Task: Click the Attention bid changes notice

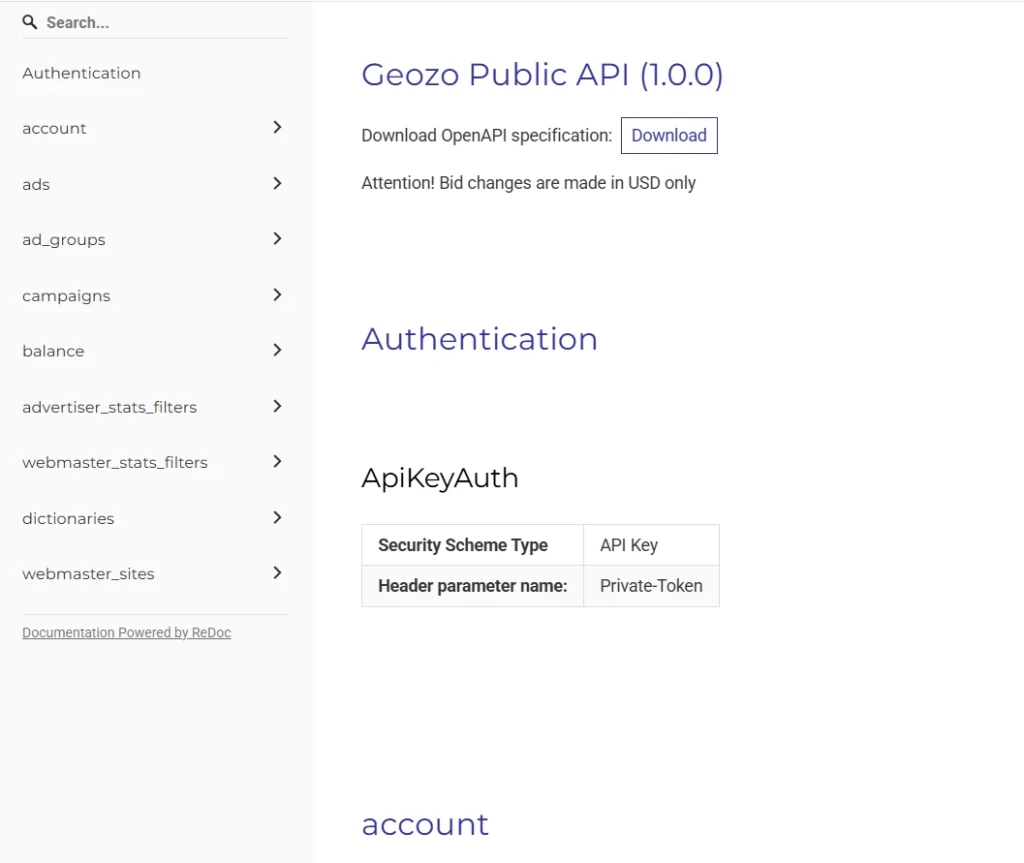Action: (x=528, y=183)
